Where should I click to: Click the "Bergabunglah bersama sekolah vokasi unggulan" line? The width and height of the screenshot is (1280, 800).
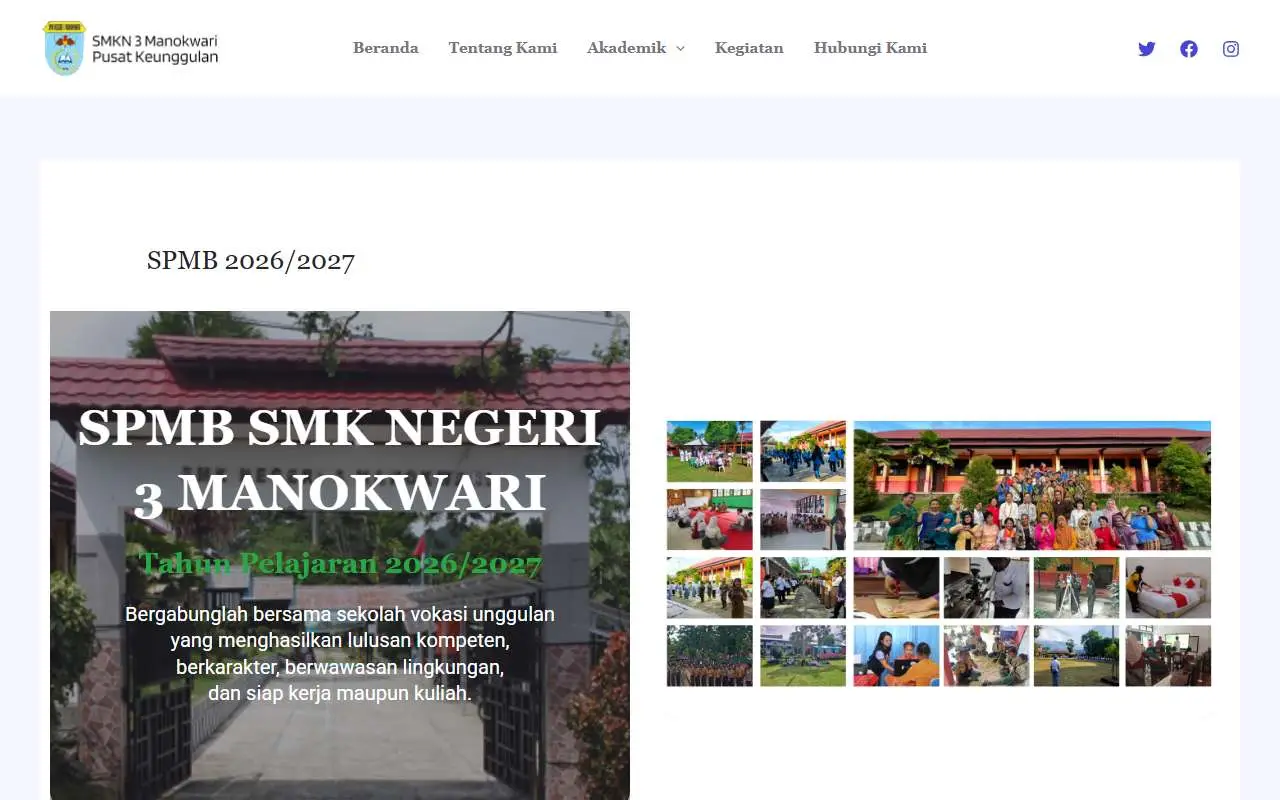coord(340,614)
